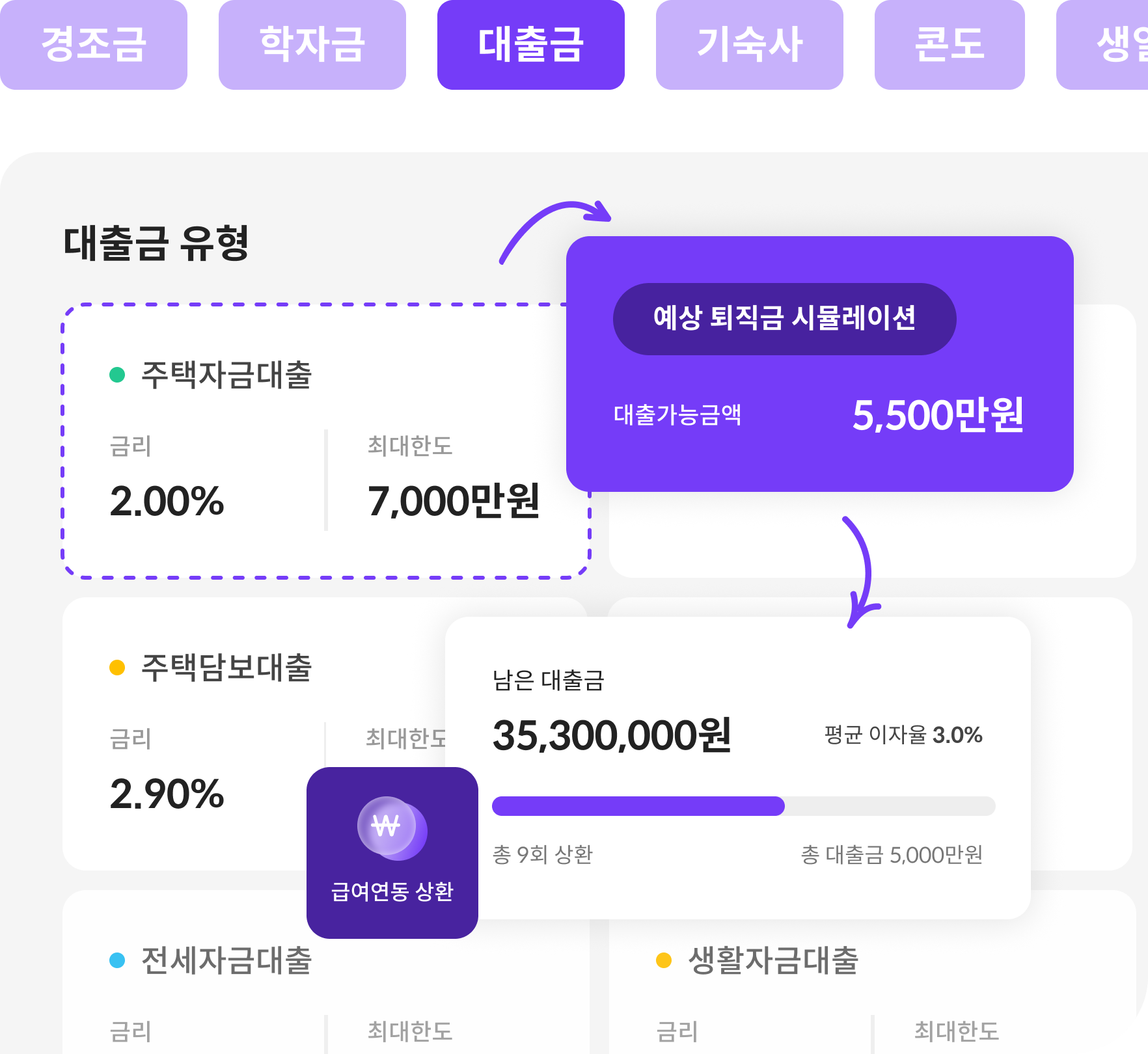Click the 5,500만원 available loan amount
The image size is (1148, 1054).
[938, 415]
